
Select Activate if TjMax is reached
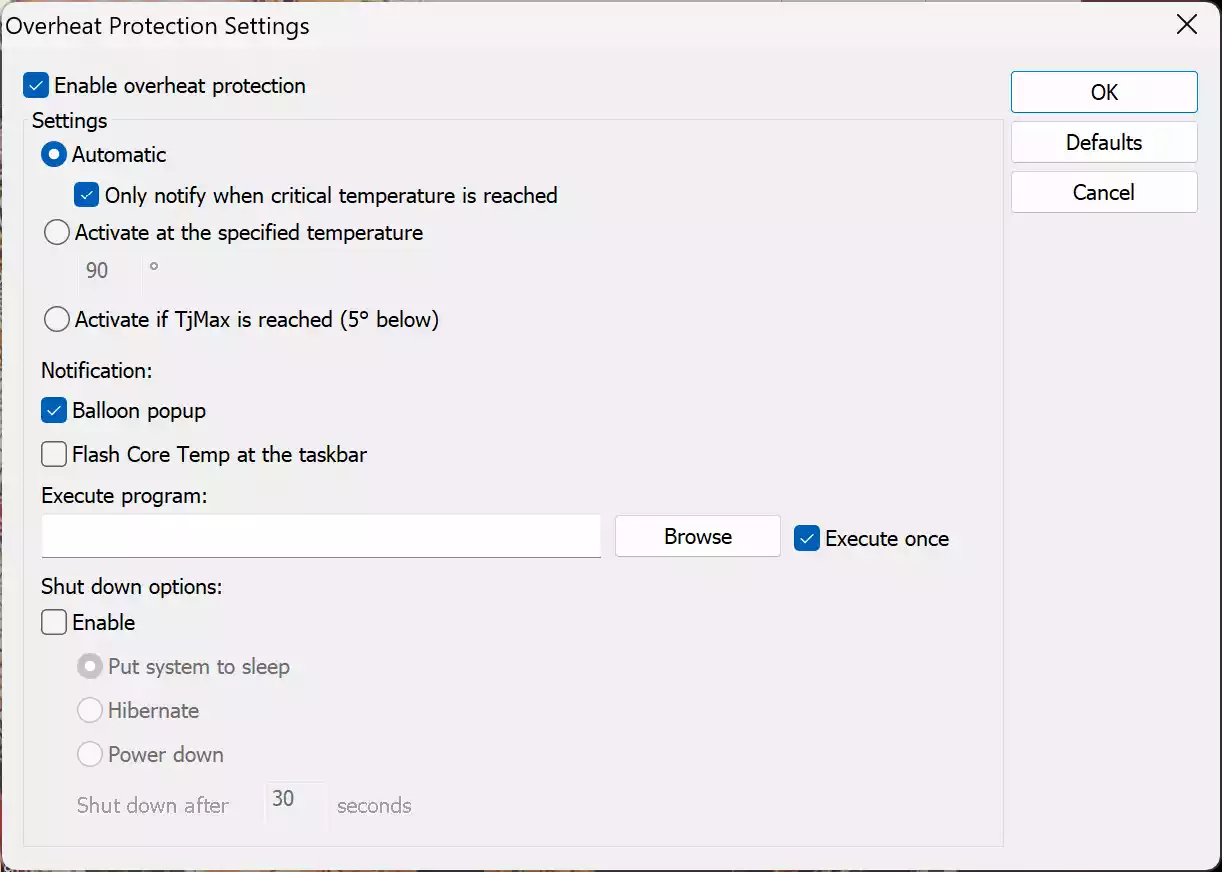[57, 319]
